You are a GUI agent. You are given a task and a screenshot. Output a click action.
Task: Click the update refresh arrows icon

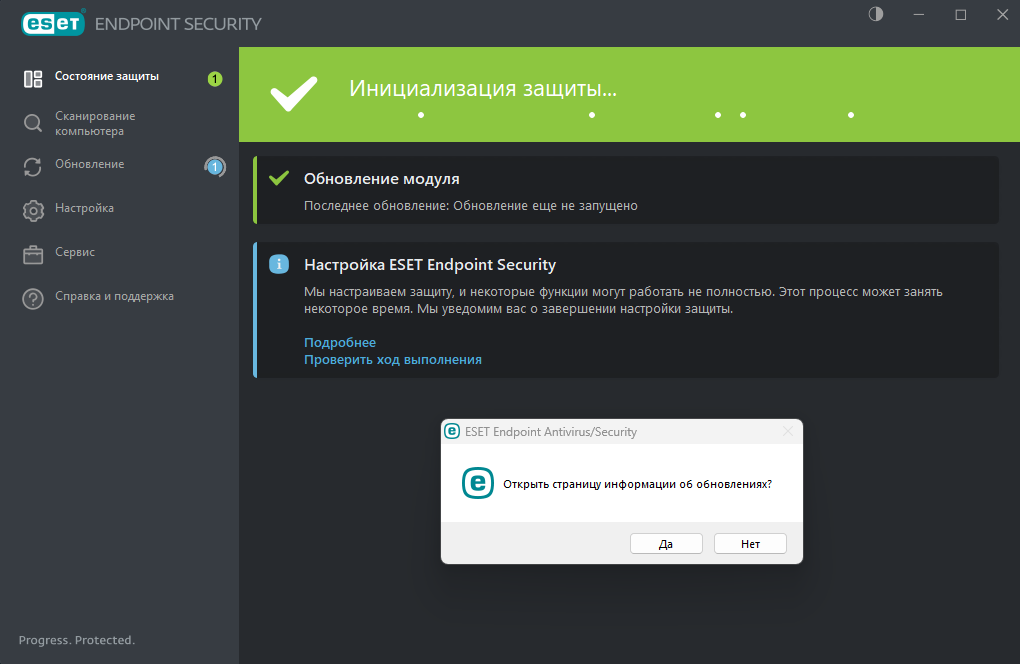(33, 167)
